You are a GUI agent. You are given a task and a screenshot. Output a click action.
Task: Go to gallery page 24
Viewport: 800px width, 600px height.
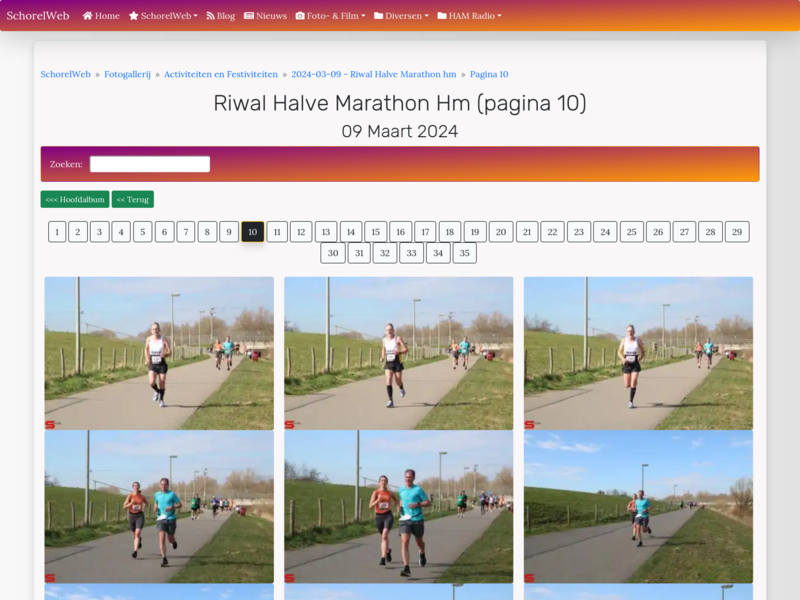point(605,232)
